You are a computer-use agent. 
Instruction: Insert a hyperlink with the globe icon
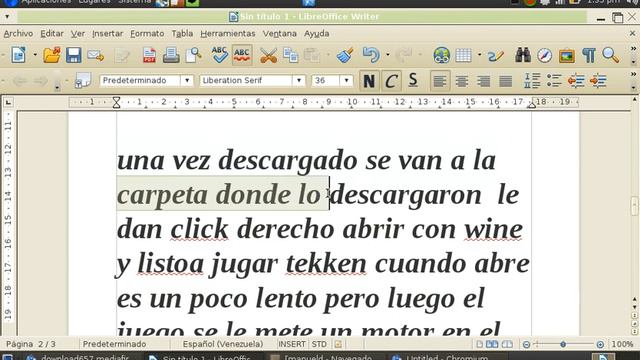coord(442,55)
